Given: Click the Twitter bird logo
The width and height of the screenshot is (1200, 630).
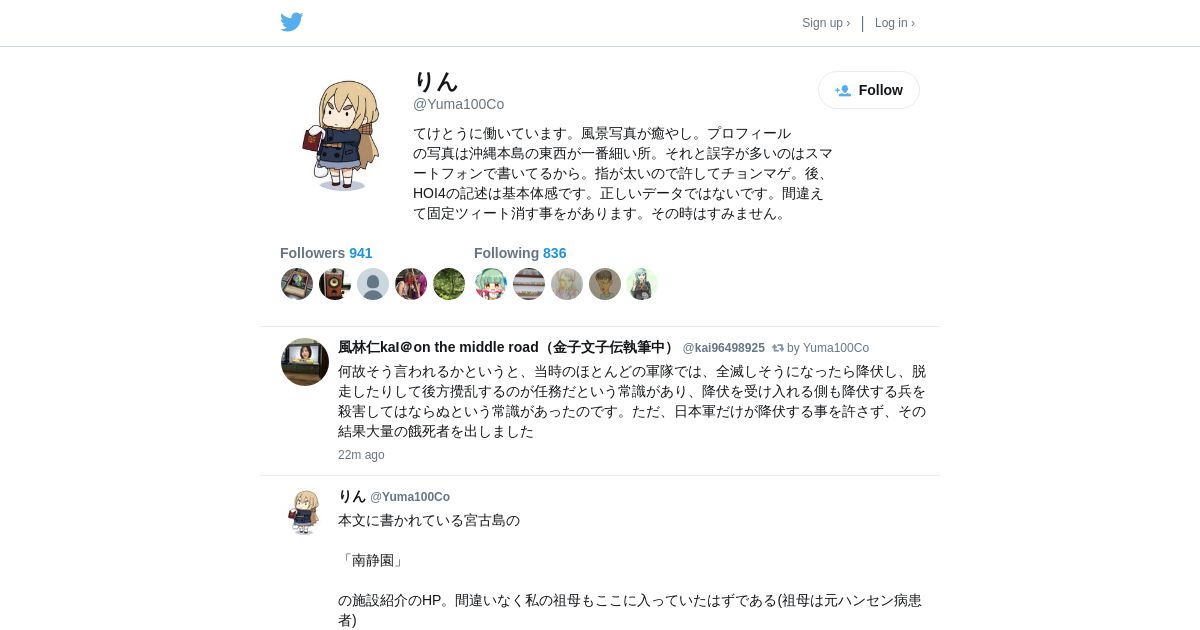Looking at the screenshot, I should (291, 22).
